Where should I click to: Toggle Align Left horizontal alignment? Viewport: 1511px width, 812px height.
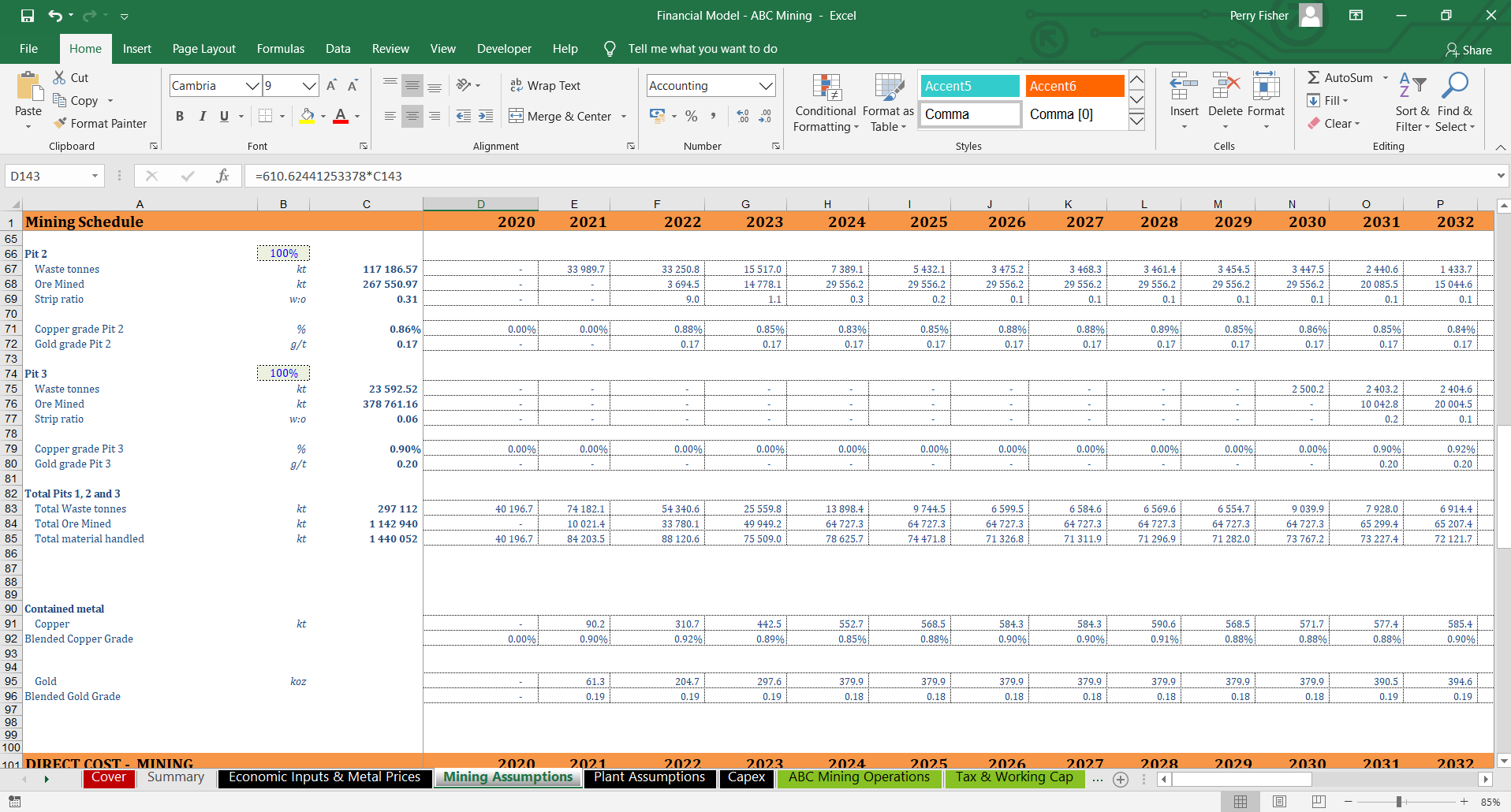point(390,116)
